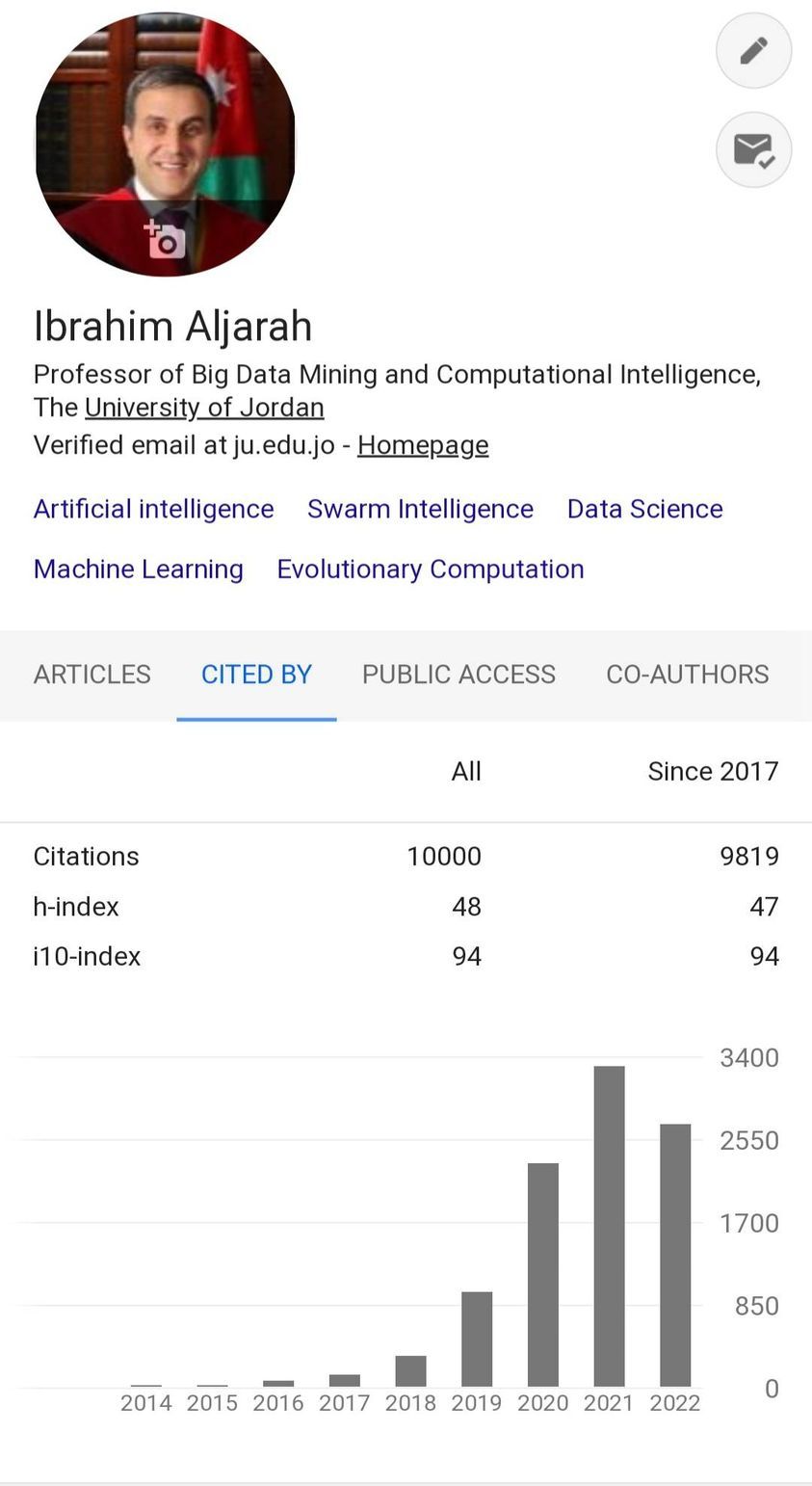This screenshot has height=1486, width=812.
Task: Click the 2019 citations bar
Action: pyautogui.click(x=477, y=1339)
